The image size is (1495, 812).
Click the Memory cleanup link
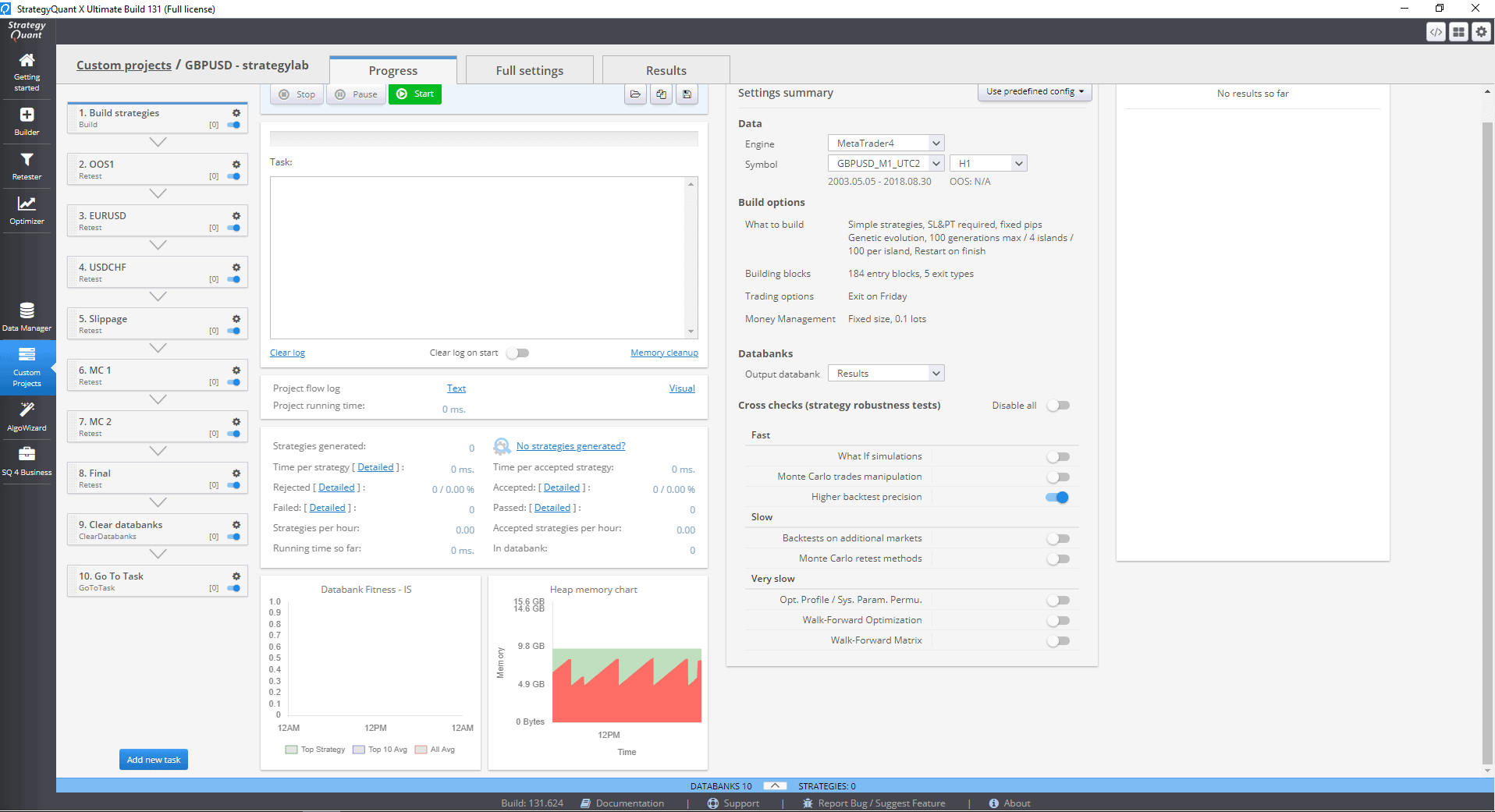(664, 353)
